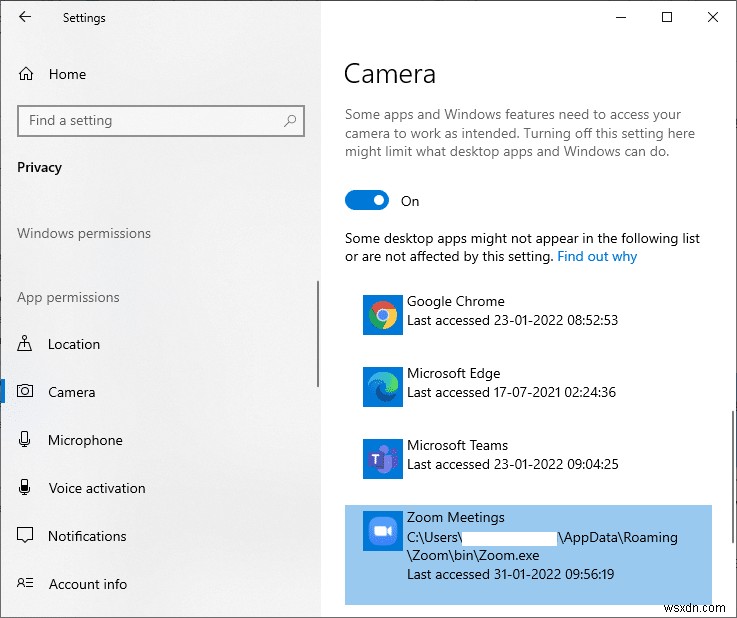Maximize the Settings window
This screenshot has height=618, width=737.
point(666,17)
